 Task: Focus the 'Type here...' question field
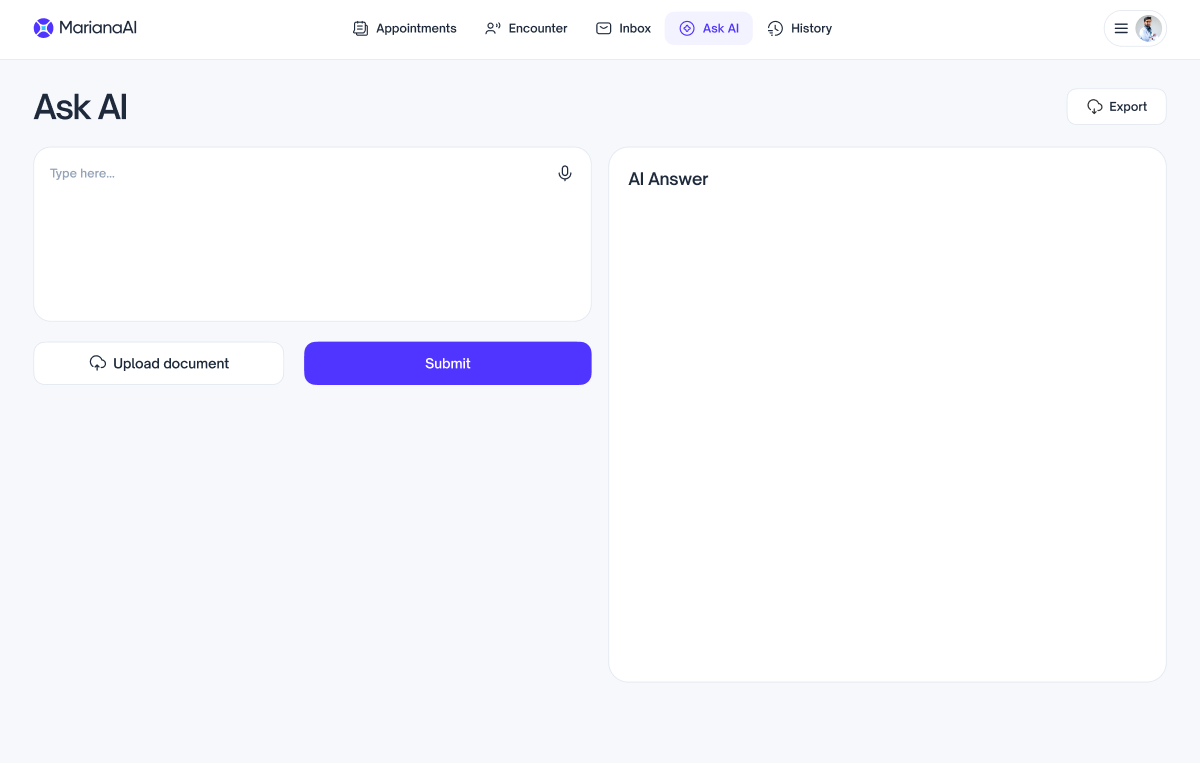click(x=300, y=240)
